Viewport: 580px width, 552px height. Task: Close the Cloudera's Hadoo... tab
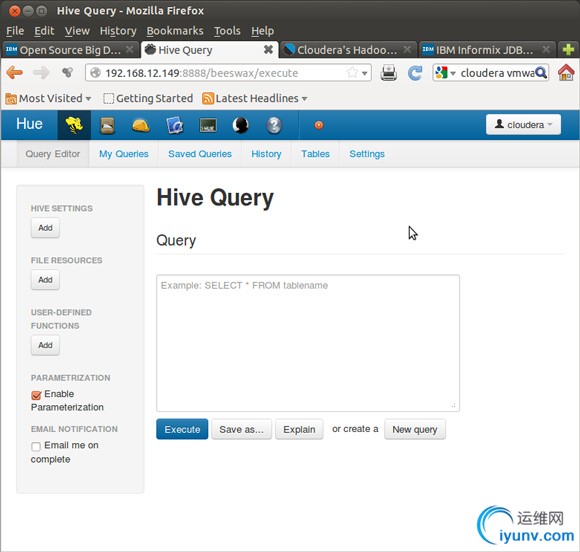click(407, 50)
